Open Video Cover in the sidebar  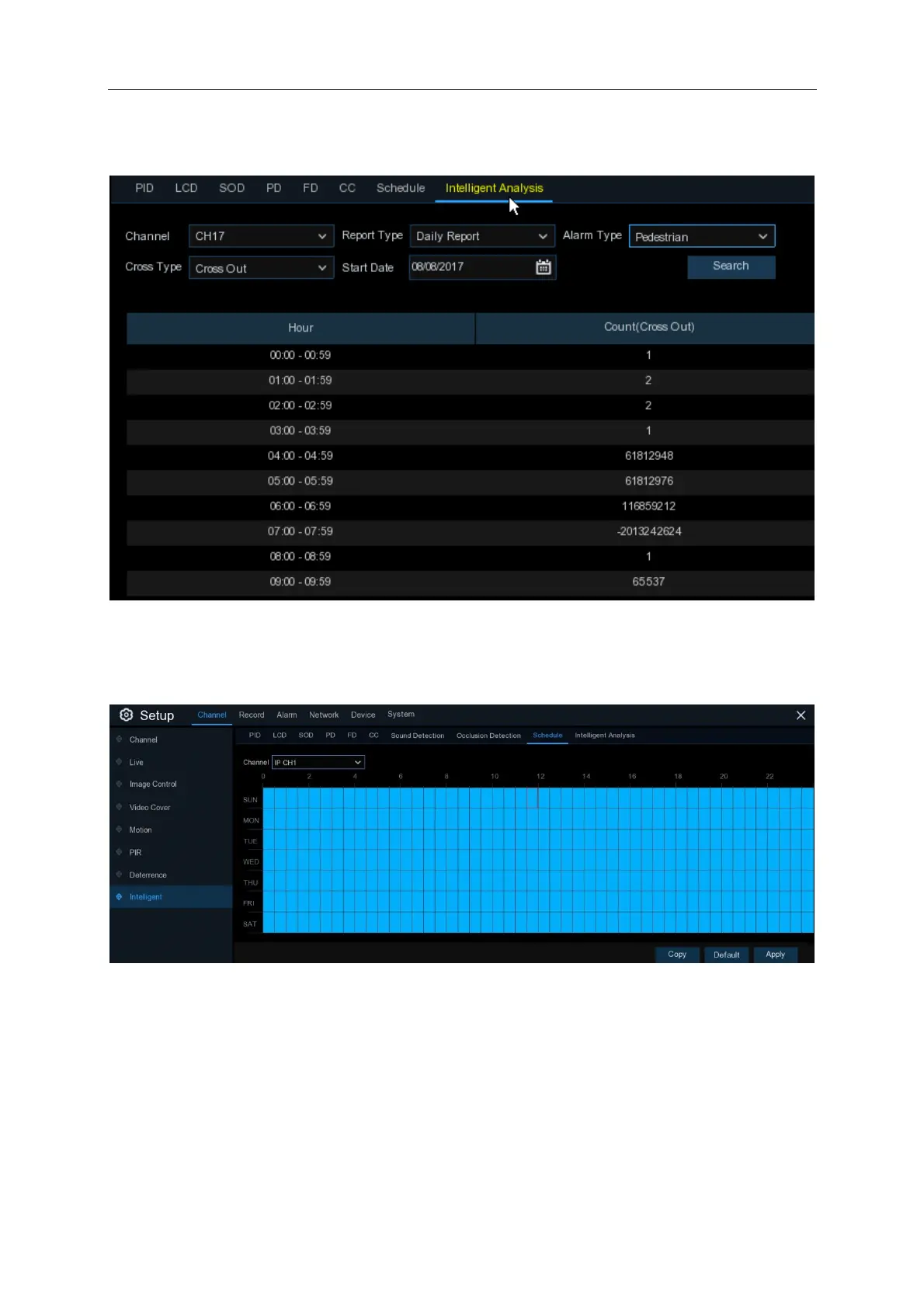(x=150, y=808)
